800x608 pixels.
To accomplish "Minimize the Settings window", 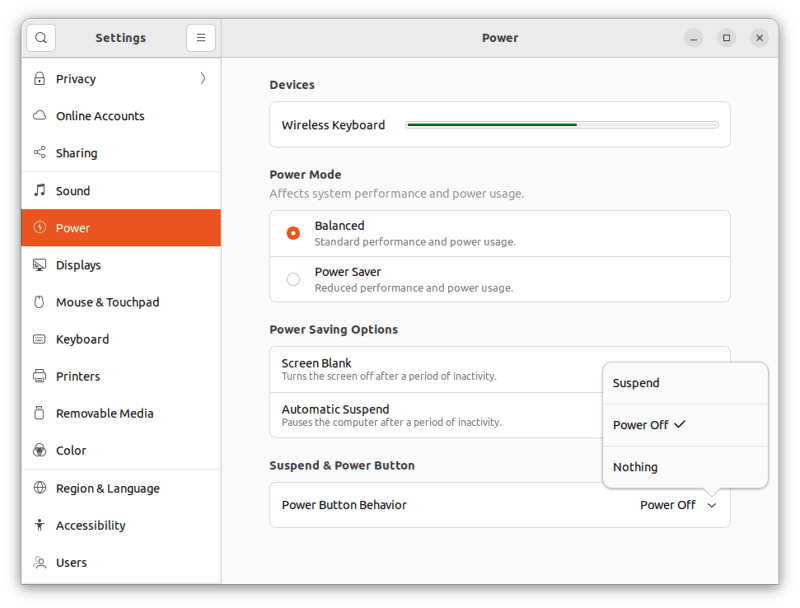I will [693, 38].
